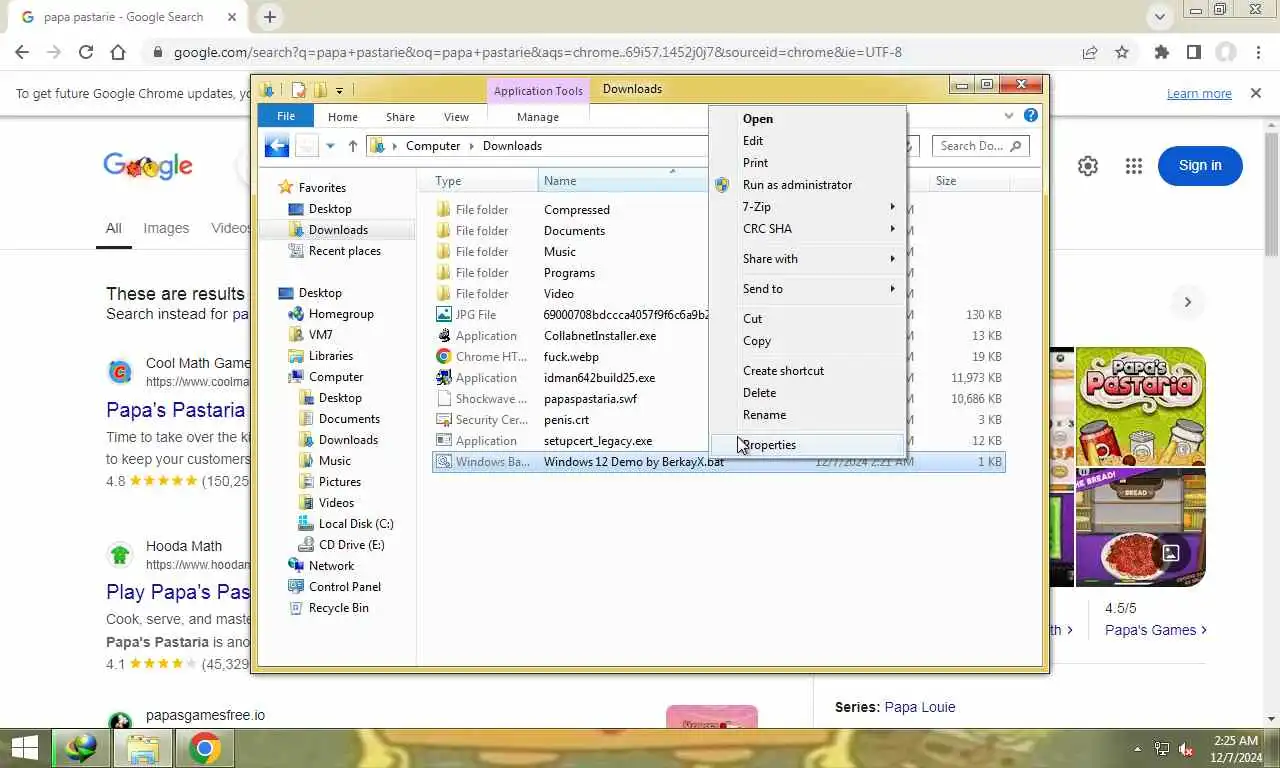Open Papa's Games link
Screen dimensions: 1280x768
1156,630
